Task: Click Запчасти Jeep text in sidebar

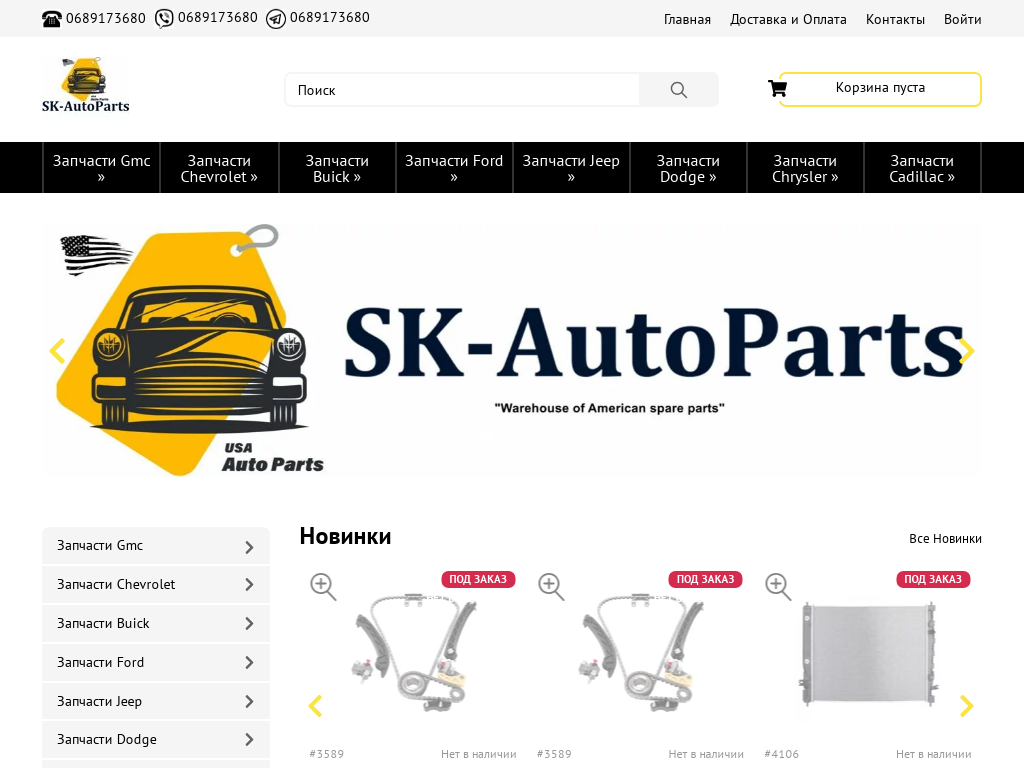Action: (99, 701)
